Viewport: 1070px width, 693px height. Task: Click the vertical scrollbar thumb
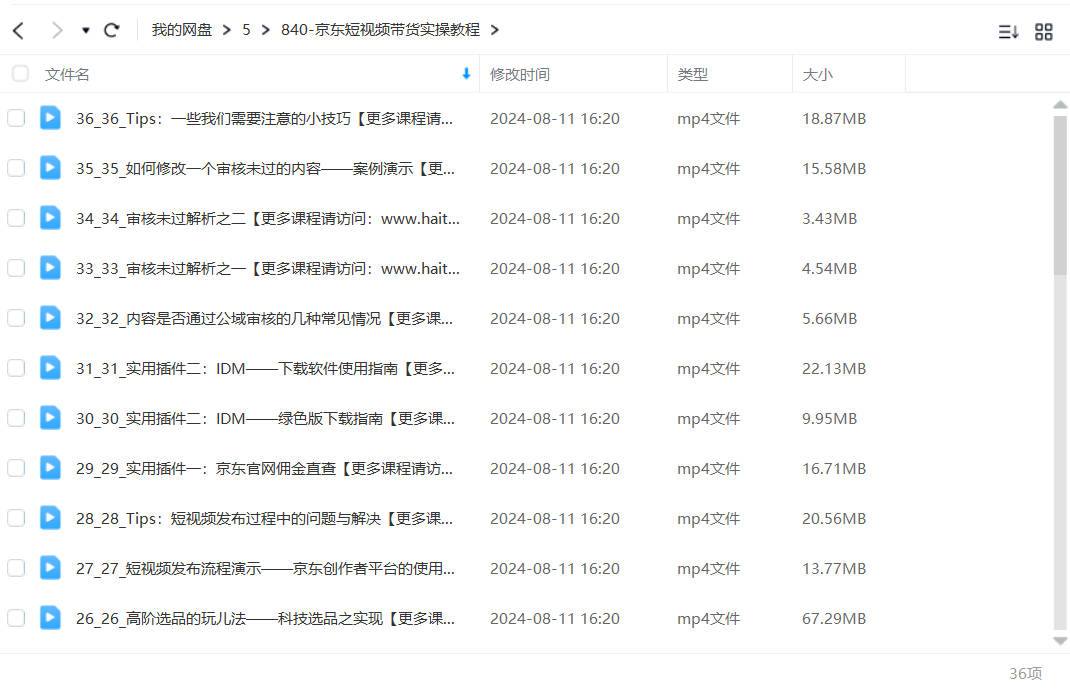(1060, 196)
